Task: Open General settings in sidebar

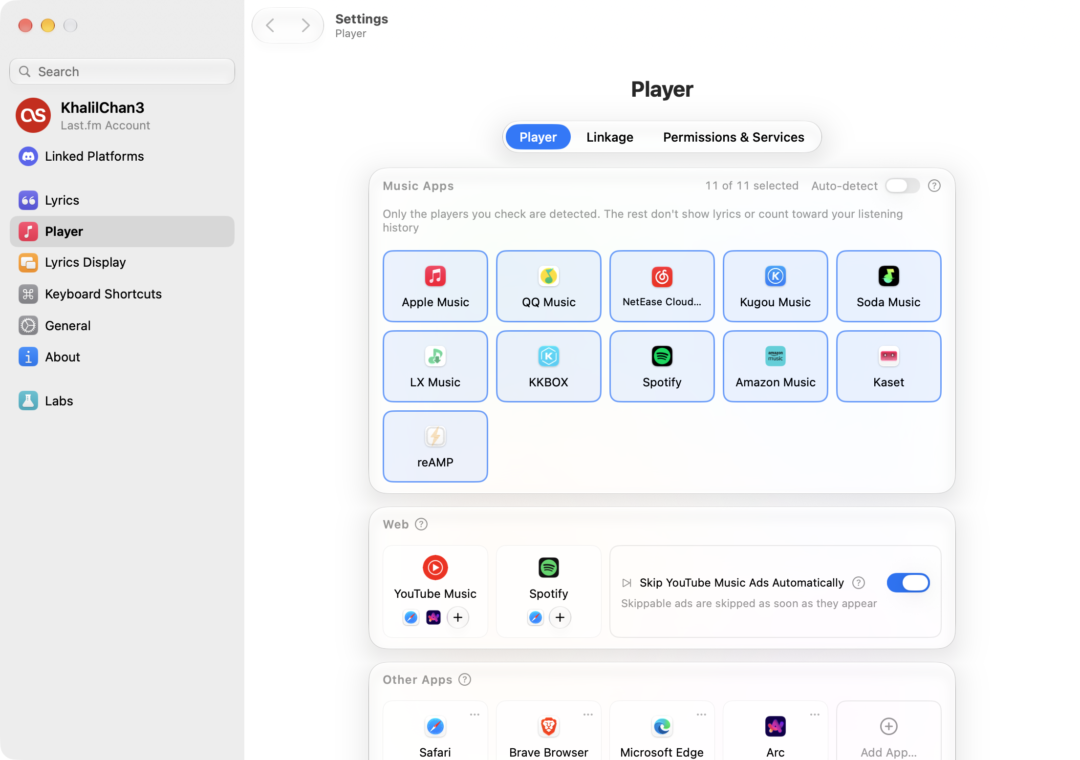Action: (x=122, y=326)
